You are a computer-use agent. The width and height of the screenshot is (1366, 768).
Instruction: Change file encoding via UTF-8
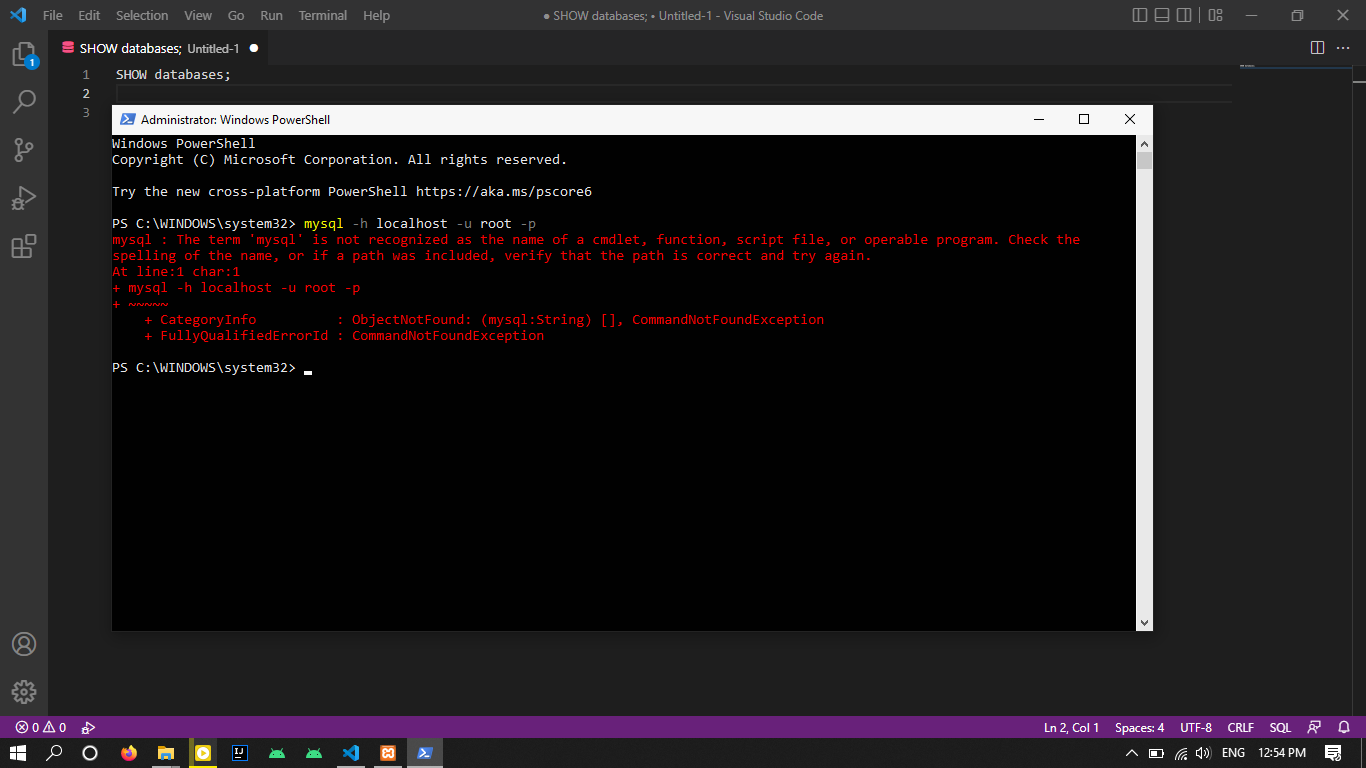pos(1196,727)
